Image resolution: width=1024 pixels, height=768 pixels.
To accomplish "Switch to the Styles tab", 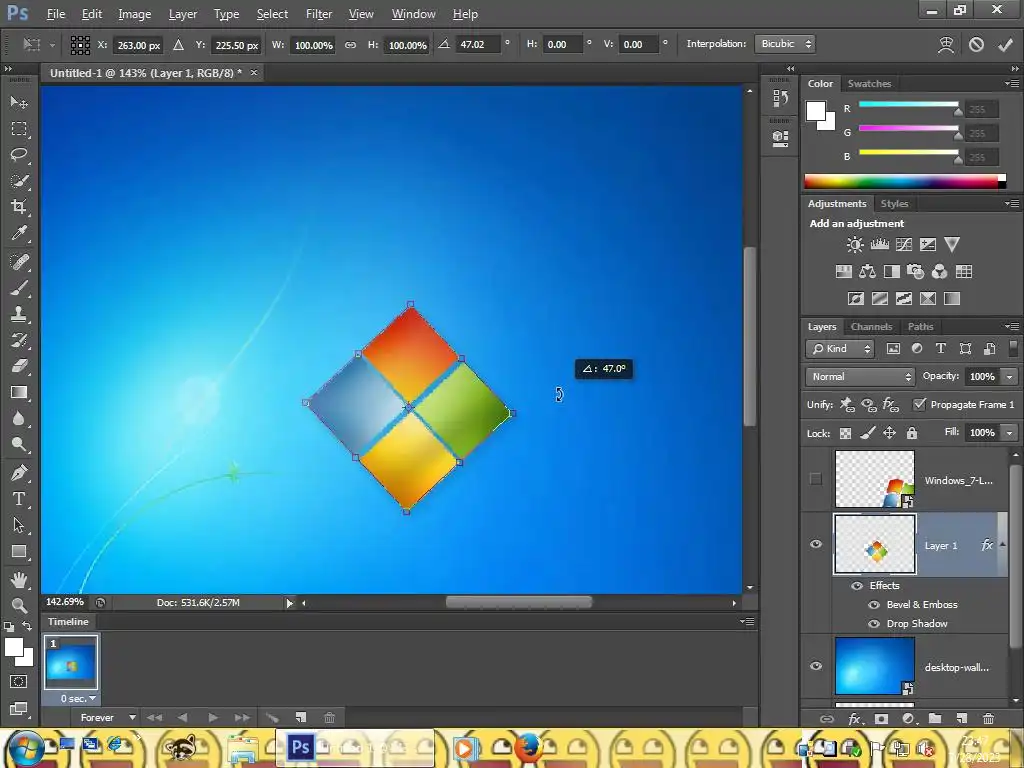I will pos(894,204).
